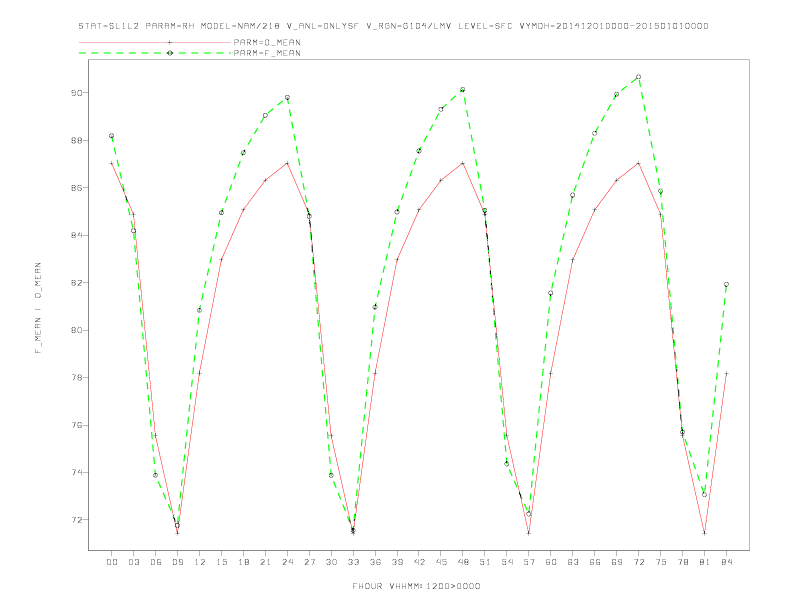This screenshot has height=612, width=792.
Task: Click the y-axis tick label 78
Action: pyautogui.click(x=76, y=378)
